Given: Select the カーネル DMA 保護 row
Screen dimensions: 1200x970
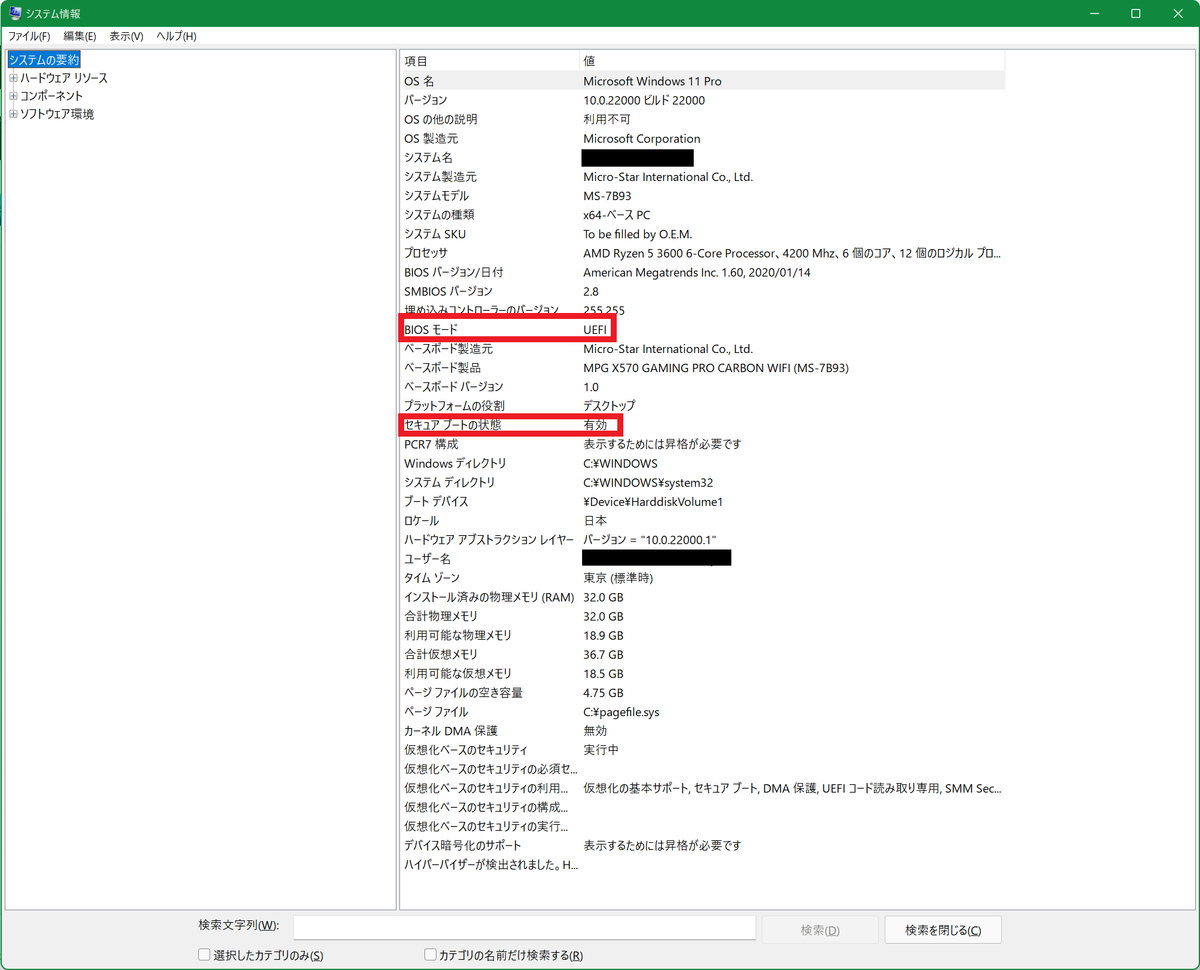Looking at the screenshot, I should [702, 731].
